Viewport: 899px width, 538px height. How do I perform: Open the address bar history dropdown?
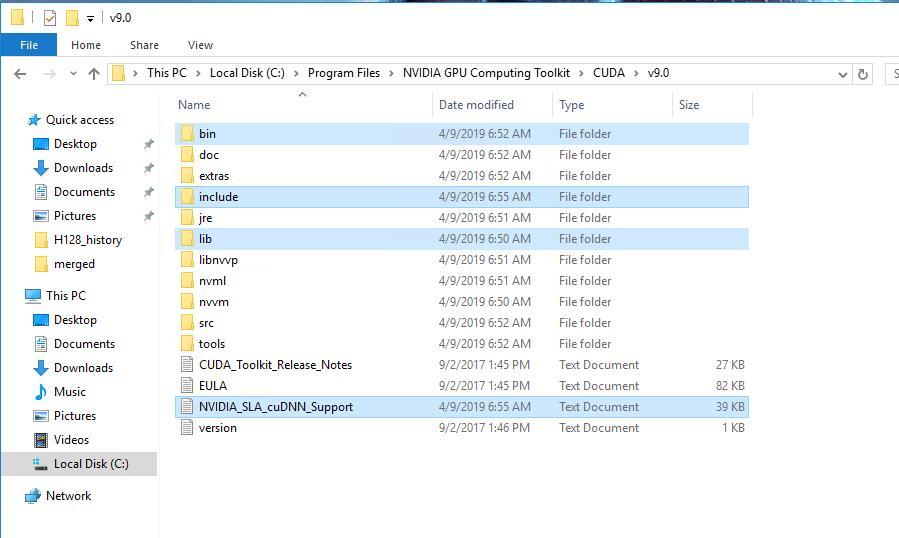[842, 73]
